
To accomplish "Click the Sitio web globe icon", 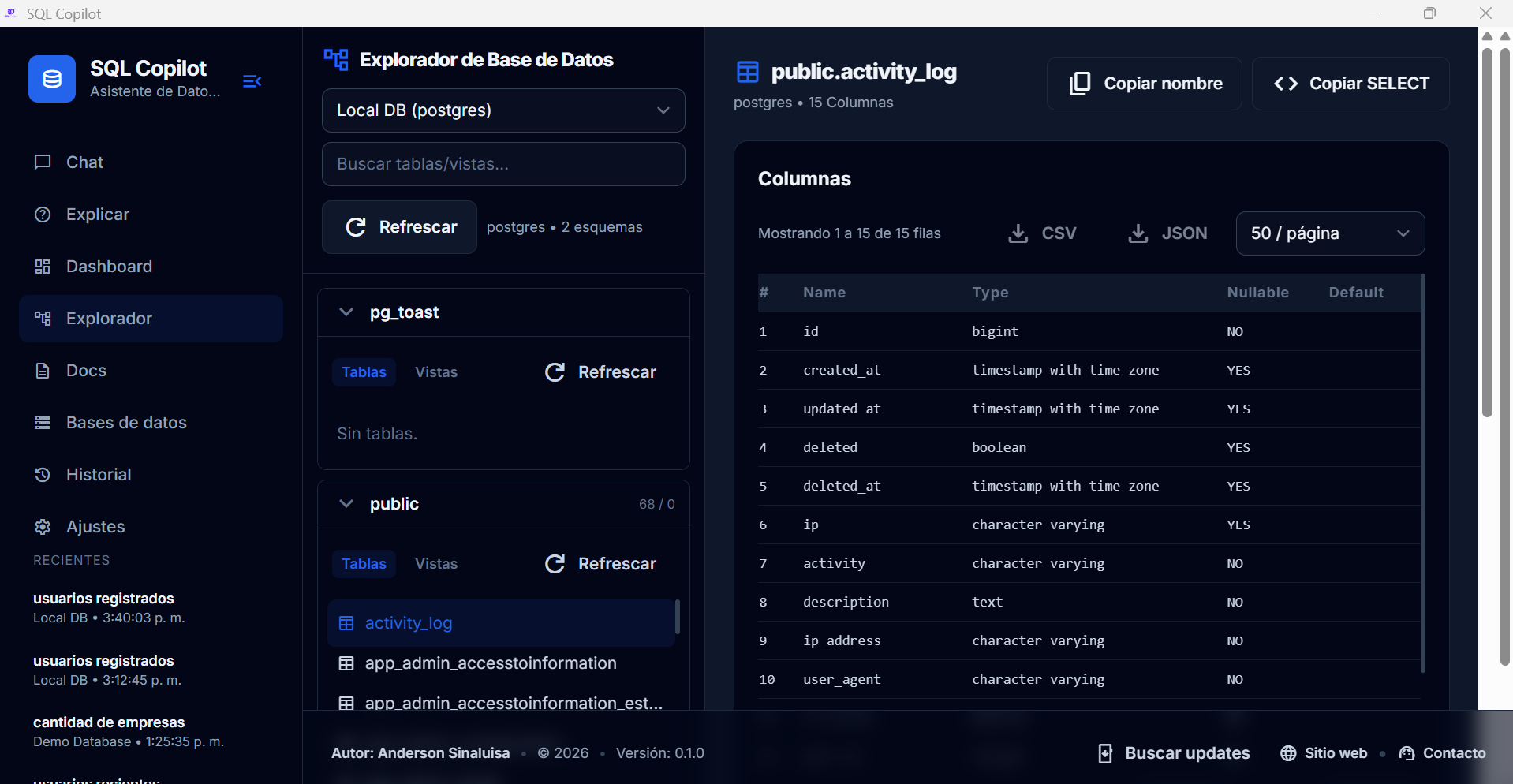I will [x=1287, y=753].
